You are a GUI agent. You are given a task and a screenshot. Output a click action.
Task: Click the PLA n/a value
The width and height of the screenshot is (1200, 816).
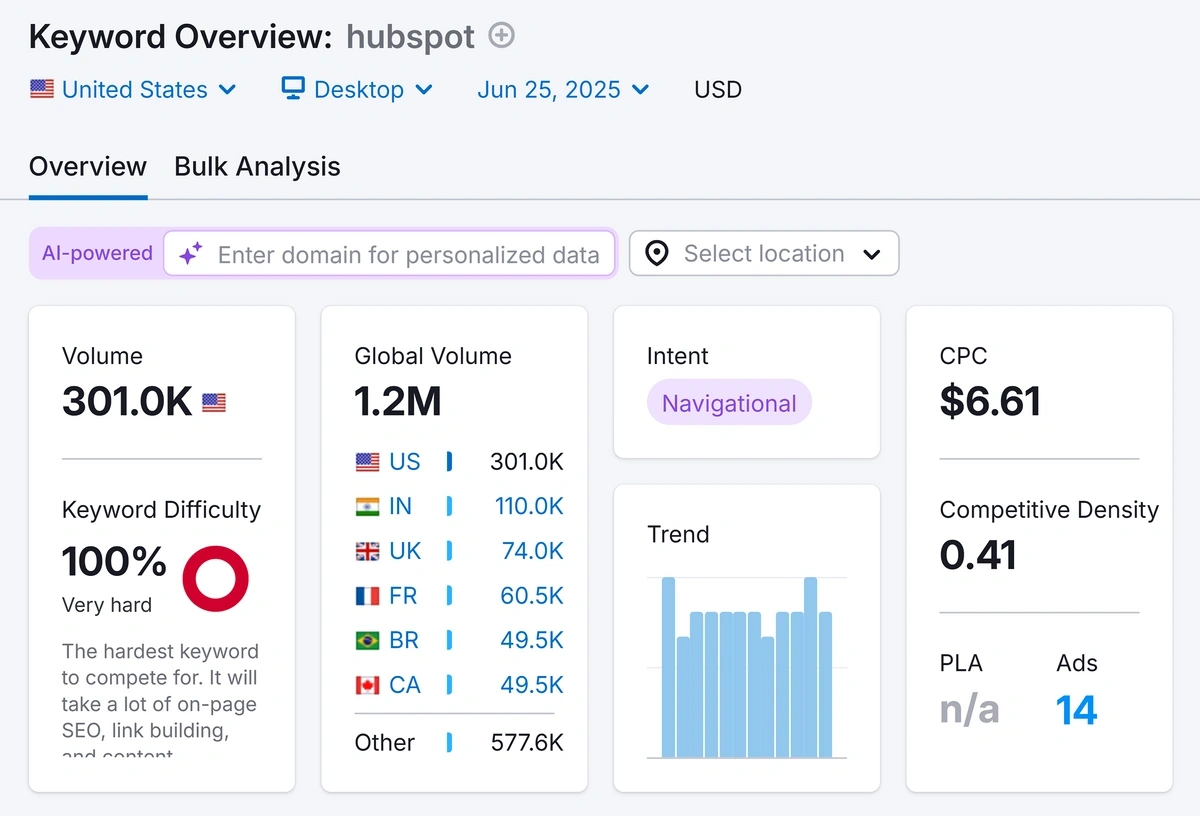(969, 710)
